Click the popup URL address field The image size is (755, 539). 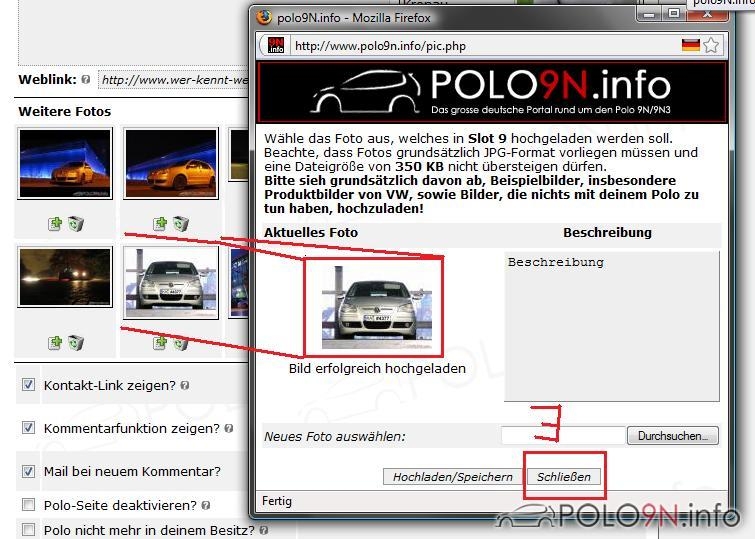(x=485, y=46)
